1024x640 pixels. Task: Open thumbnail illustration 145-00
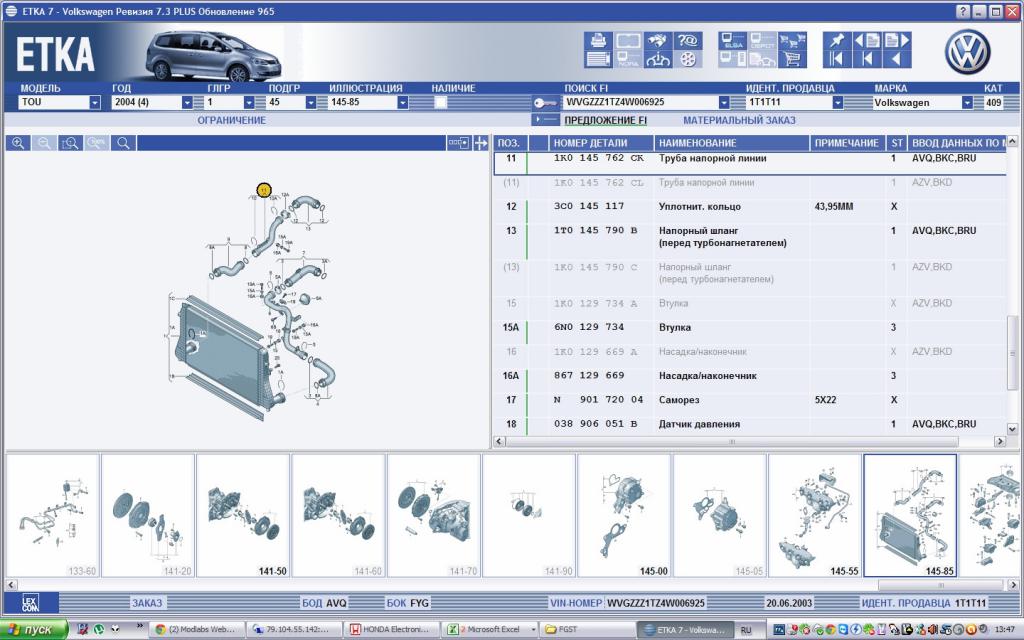[x=624, y=516]
